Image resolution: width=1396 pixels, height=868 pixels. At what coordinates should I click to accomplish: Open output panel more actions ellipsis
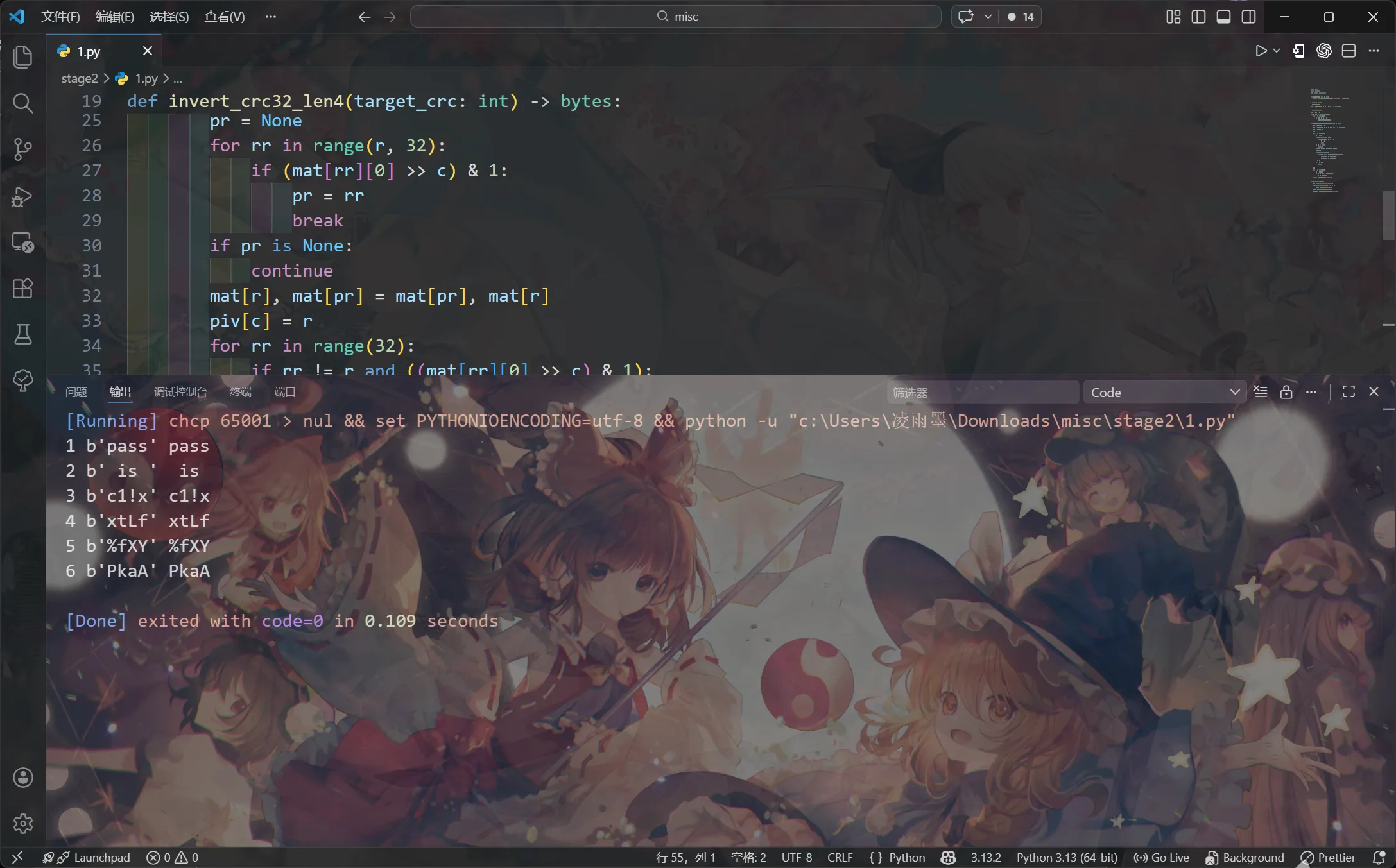pos(1311,392)
